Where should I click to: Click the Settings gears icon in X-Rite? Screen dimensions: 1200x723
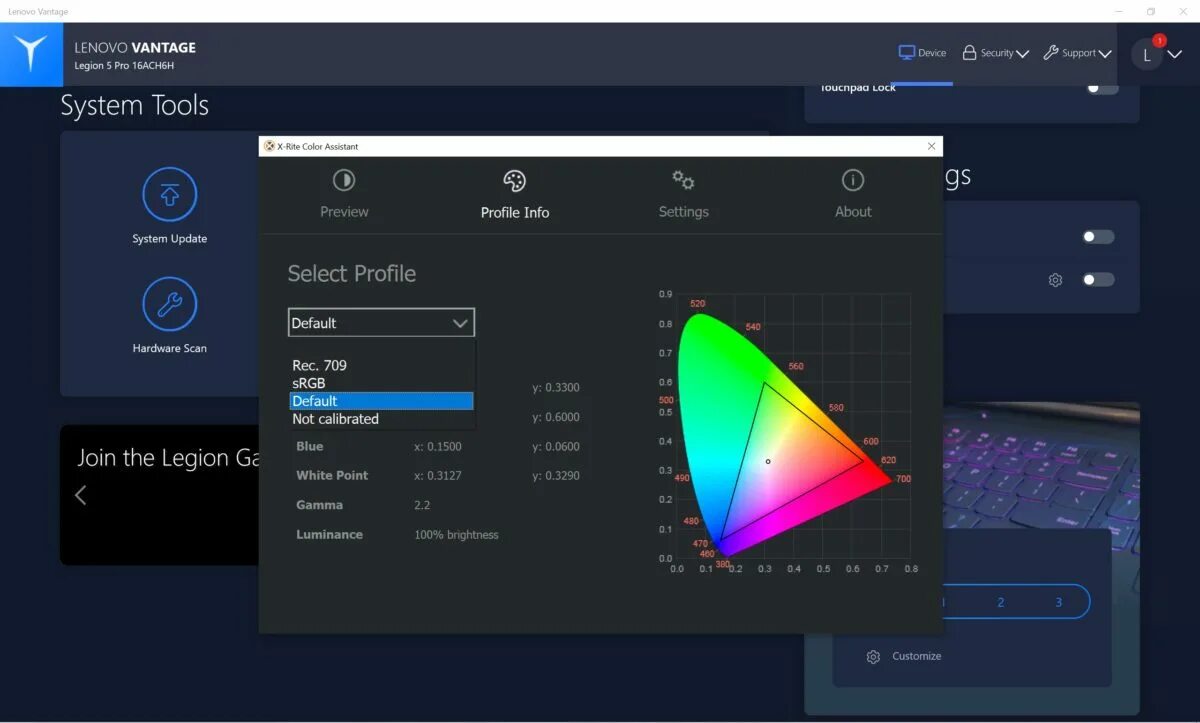point(683,180)
